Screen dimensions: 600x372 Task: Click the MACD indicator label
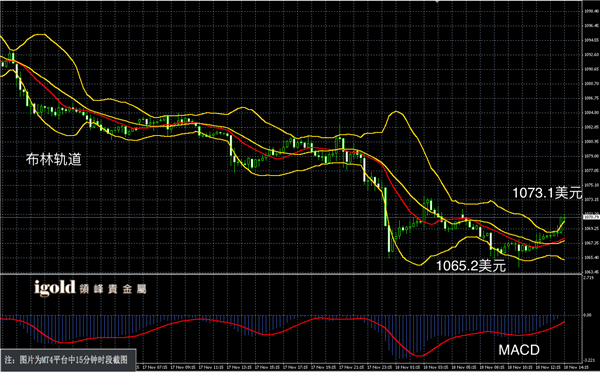click(519, 350)
